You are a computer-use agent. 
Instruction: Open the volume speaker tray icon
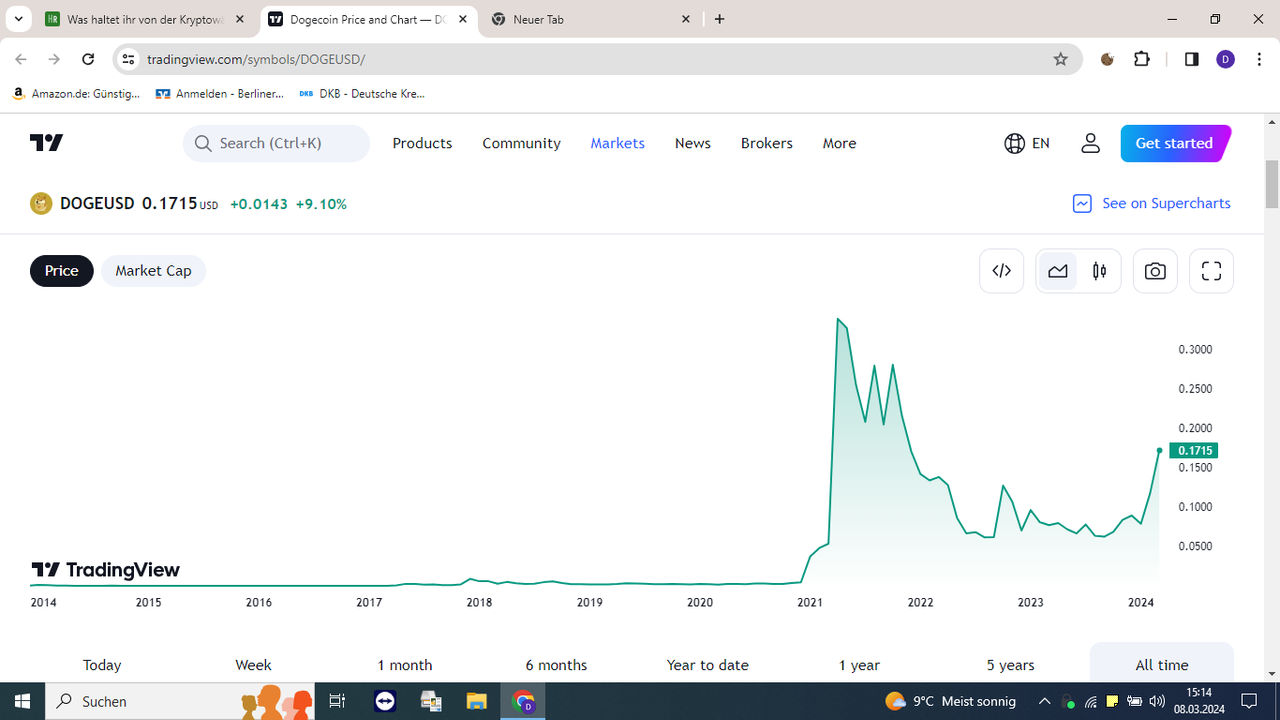(x=1157, y=701)
